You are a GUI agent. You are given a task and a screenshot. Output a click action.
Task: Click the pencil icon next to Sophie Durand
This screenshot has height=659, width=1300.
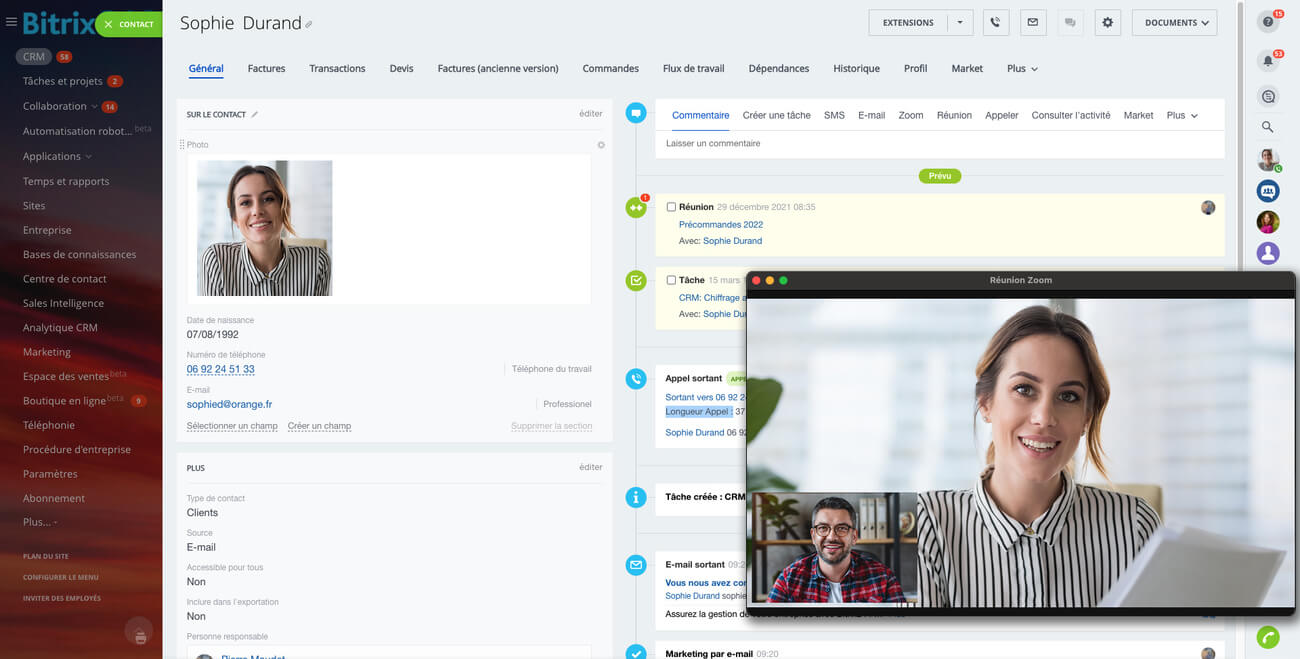[309, 24]
